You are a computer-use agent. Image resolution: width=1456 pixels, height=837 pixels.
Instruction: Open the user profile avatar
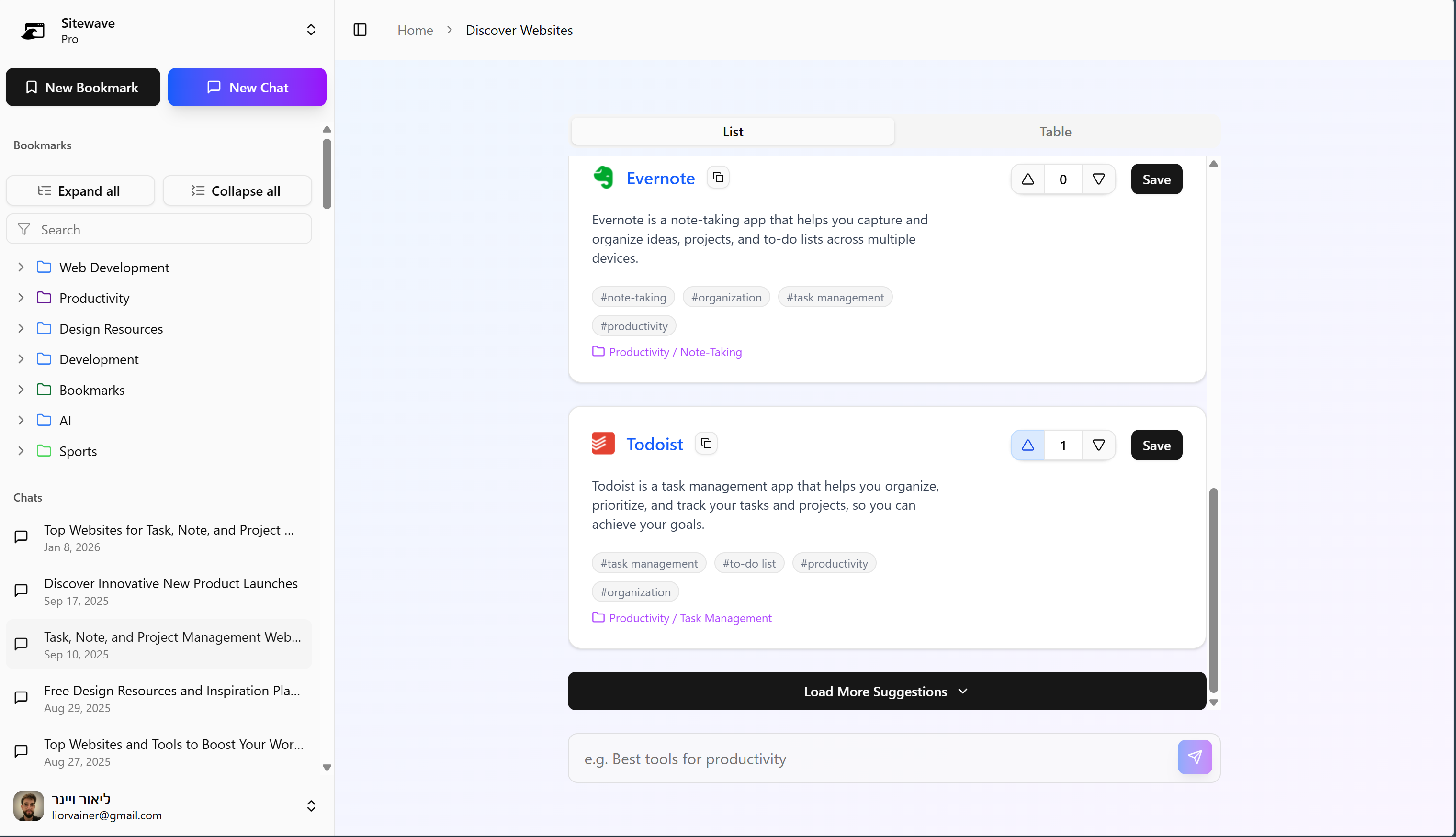[x=28, y=806]
